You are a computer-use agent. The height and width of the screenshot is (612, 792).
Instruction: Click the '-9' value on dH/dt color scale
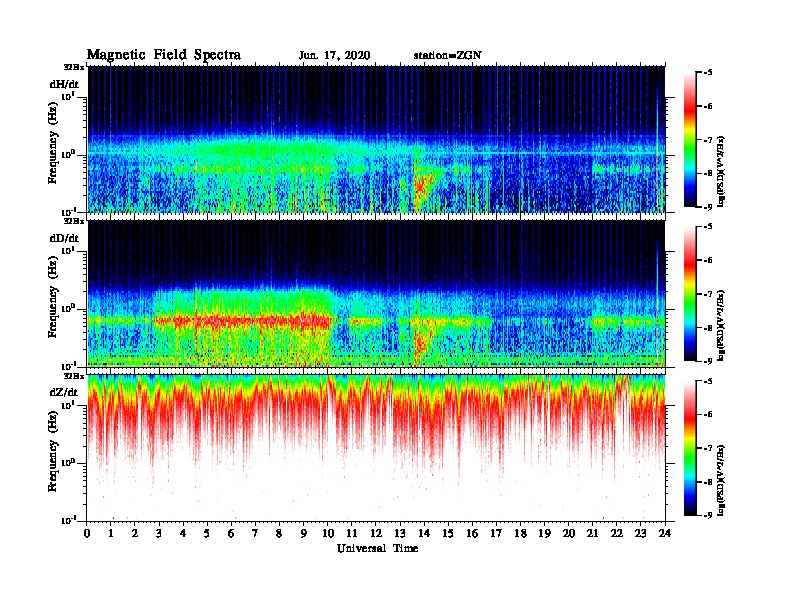tap(707, 207)
